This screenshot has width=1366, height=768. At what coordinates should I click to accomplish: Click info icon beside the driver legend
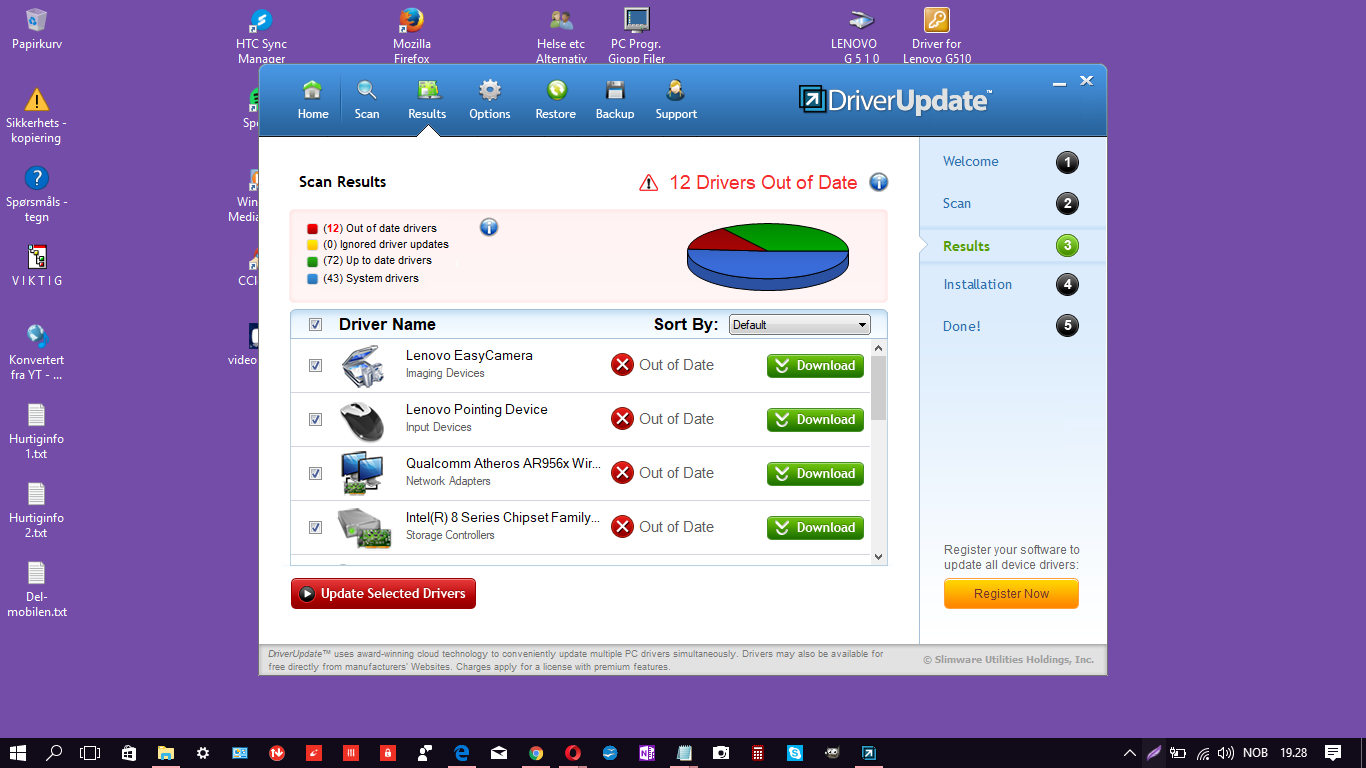pos(489,227)
